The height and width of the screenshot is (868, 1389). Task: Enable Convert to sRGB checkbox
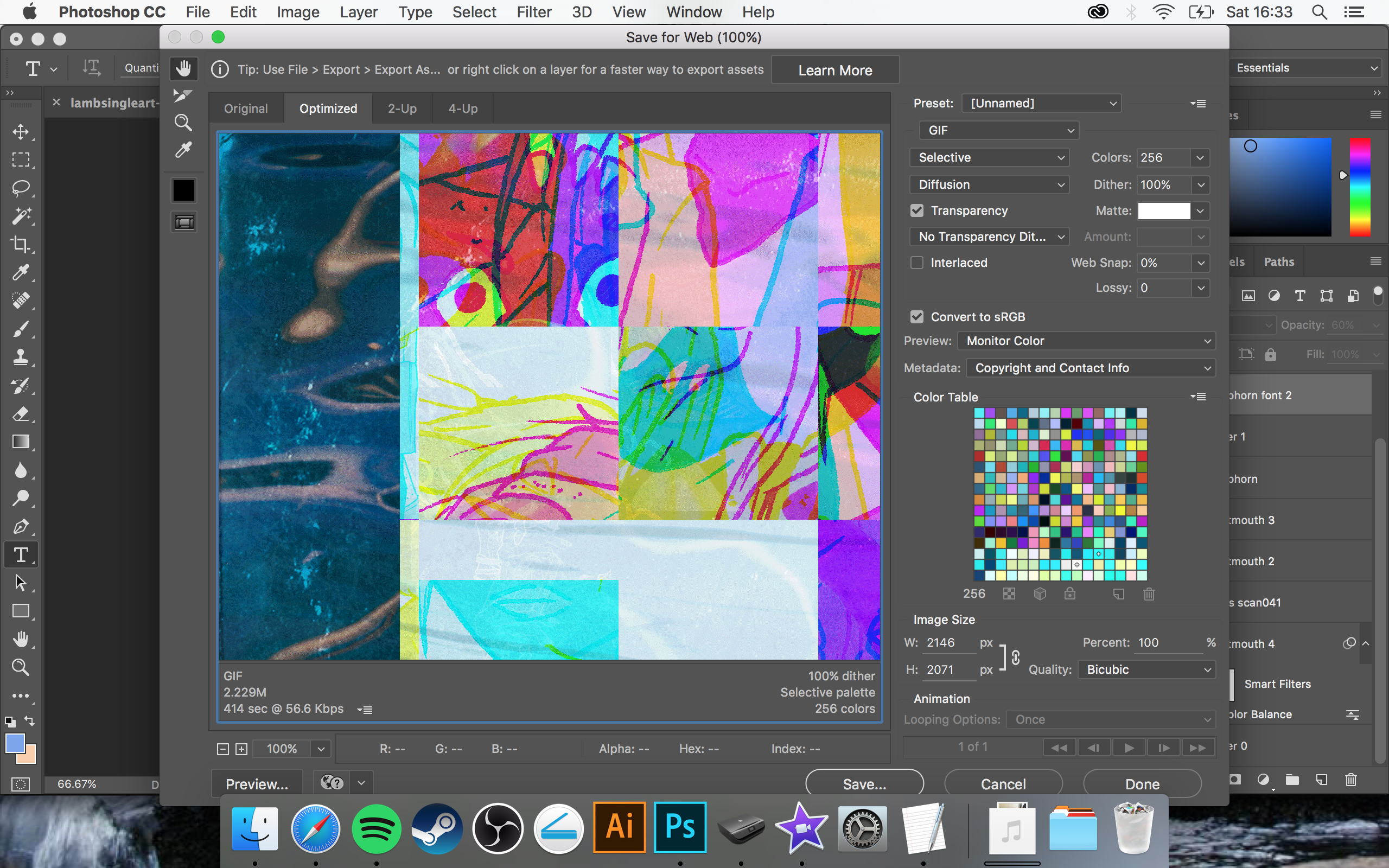pos(916,317)
